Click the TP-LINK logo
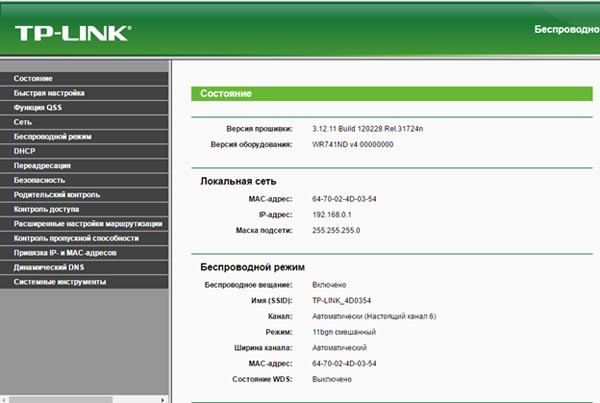 pyautogui.click(x=73, y=33)
